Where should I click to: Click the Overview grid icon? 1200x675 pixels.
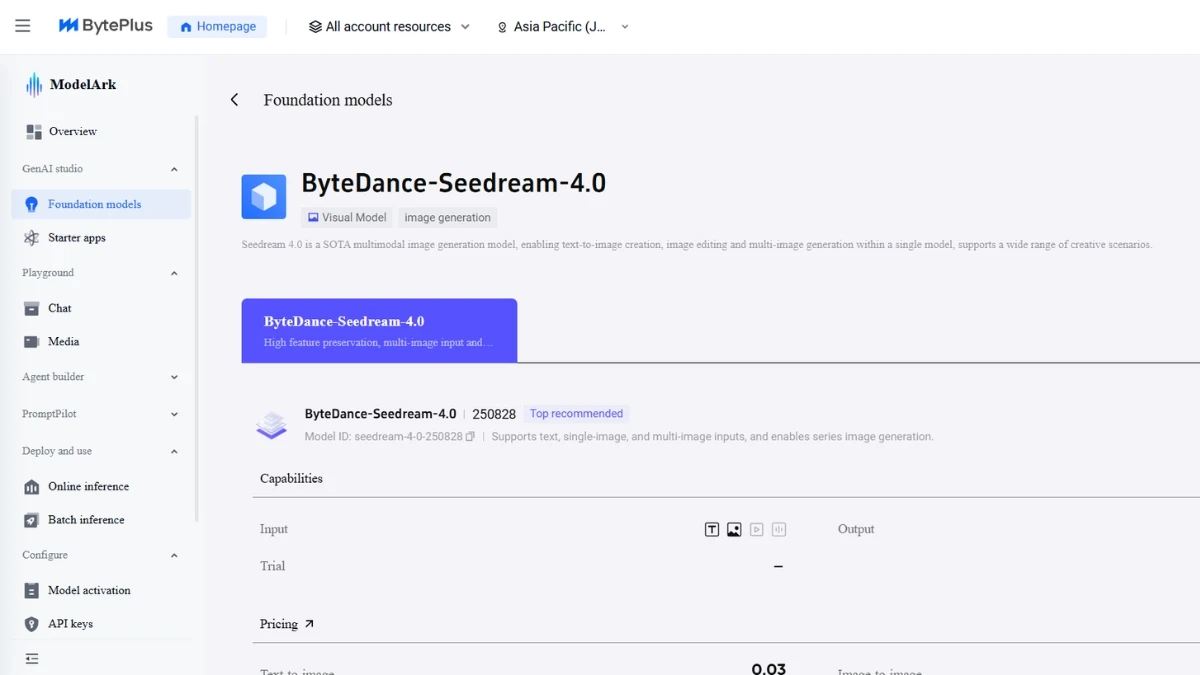click(34, 132)
